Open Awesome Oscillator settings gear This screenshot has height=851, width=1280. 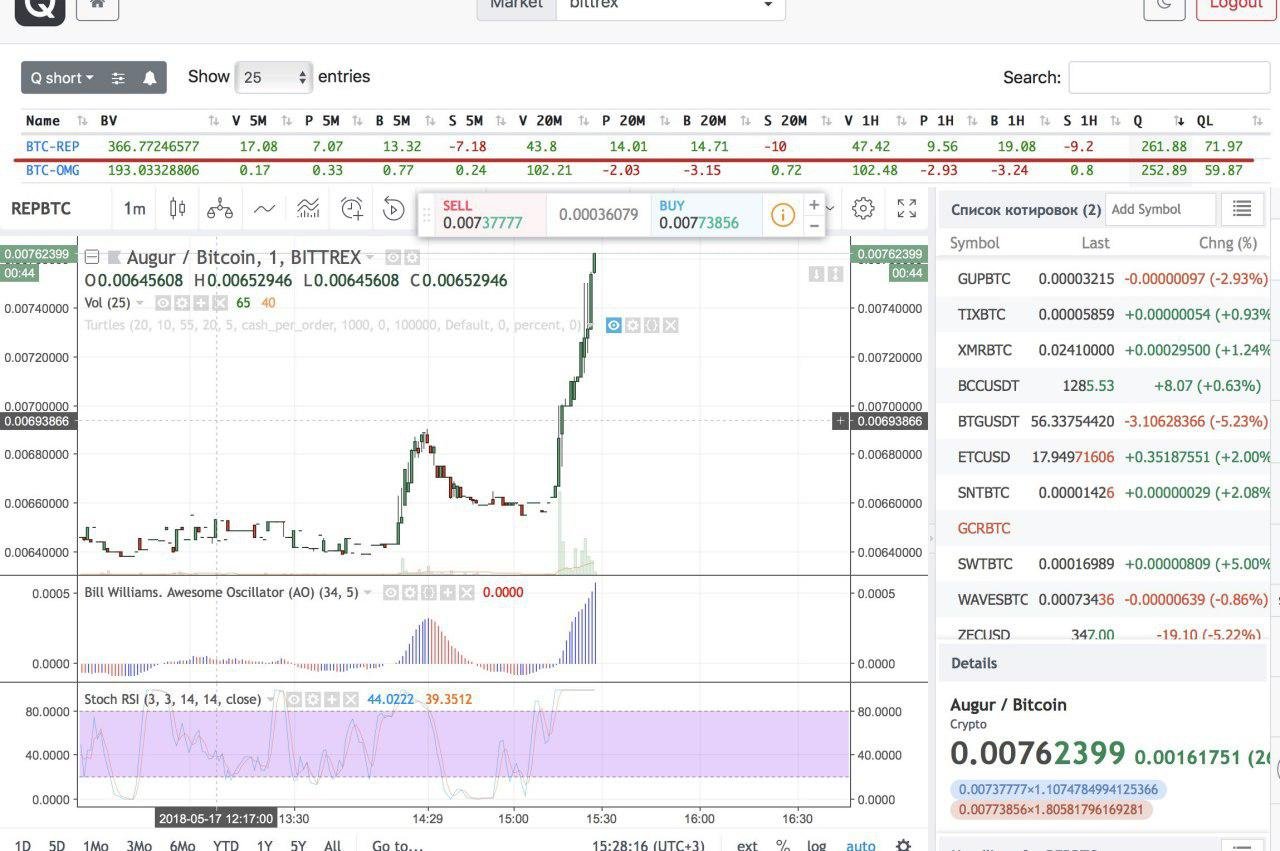410,592
